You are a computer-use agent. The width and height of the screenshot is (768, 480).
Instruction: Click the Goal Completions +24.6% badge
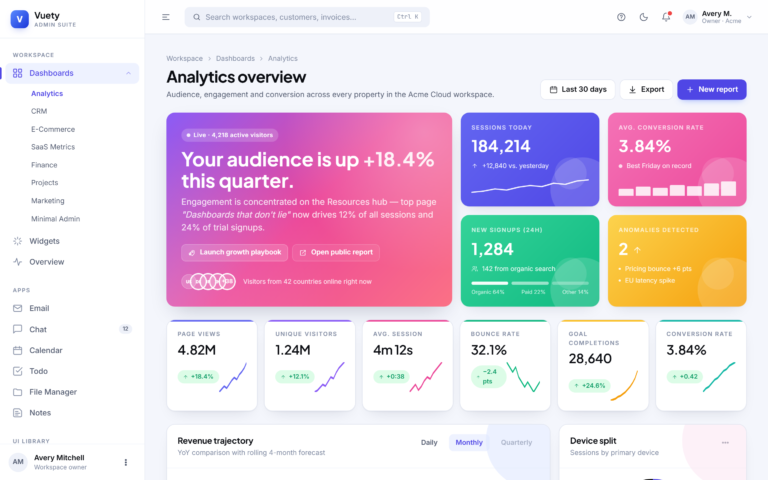tap(590, 385)
